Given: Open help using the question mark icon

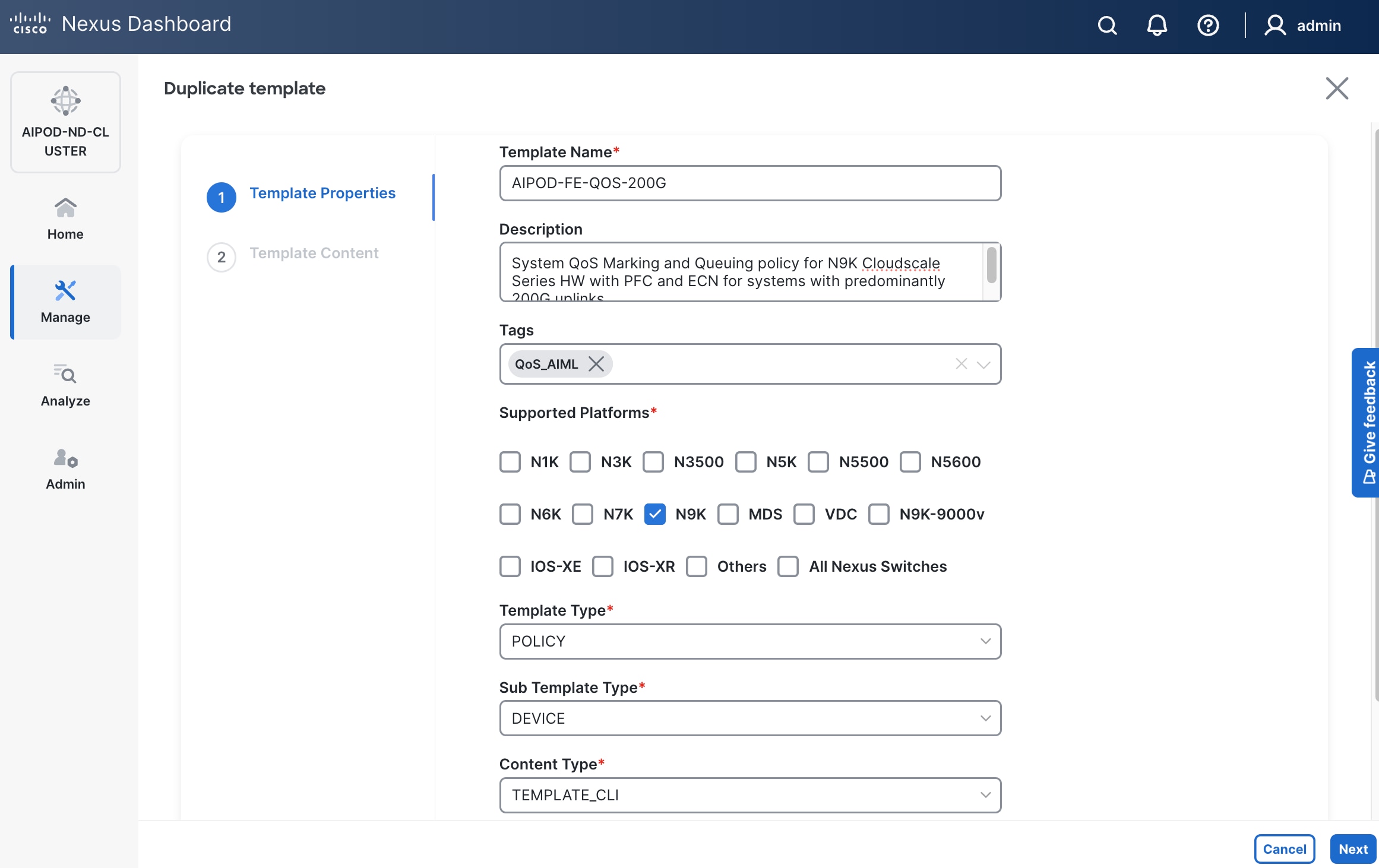Looking at the screenshot, I should coord(1208,26).
